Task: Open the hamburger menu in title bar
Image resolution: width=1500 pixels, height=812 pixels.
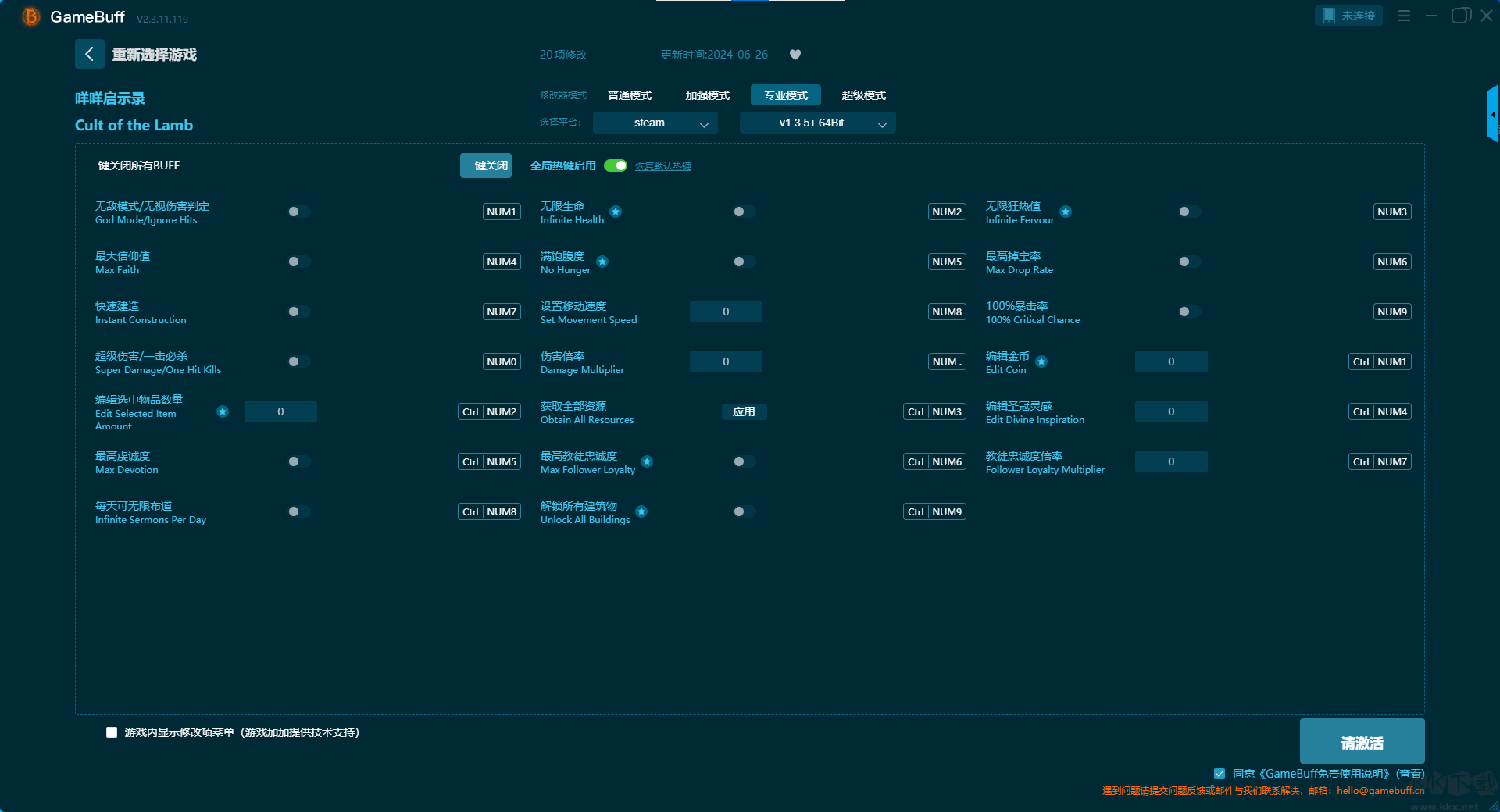Action: pyautogui.click(x=1404, y=16)
